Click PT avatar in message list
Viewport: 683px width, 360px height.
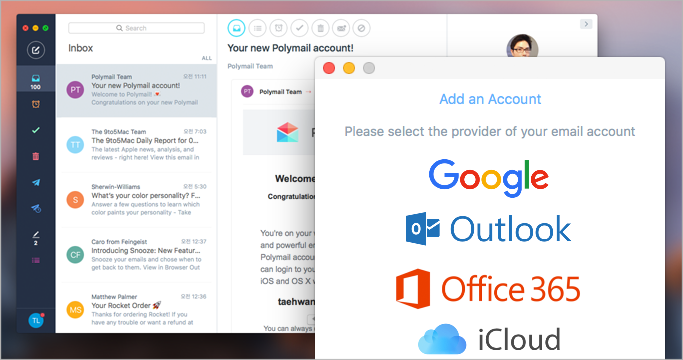tap(75, 90)
